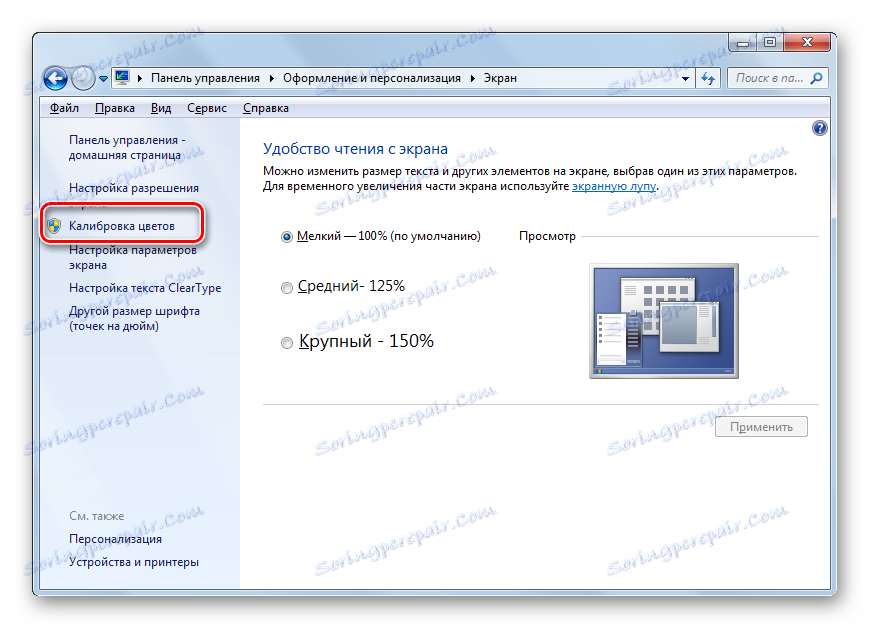Open Другой размер шрифта (точек на дюйм)
The width and height of the screenshot is (870, 629).
click(x=134, y=318)
